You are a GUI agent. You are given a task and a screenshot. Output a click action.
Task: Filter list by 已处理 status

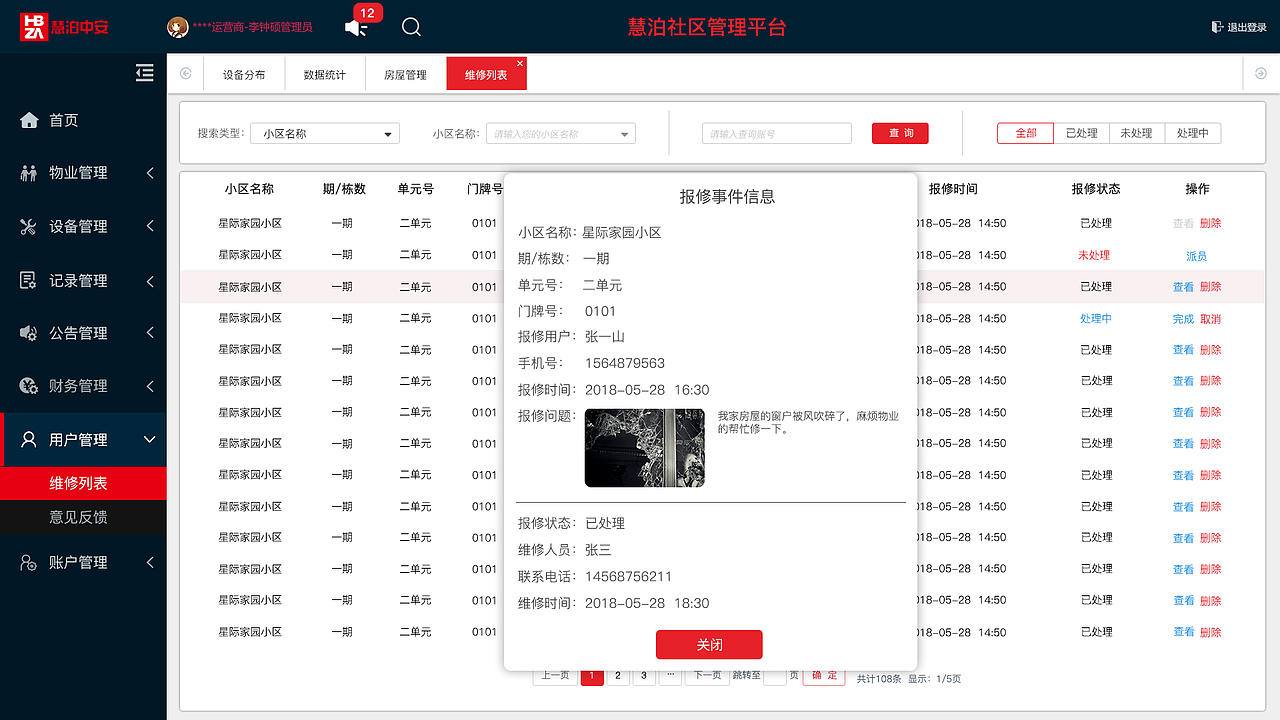1081,131
